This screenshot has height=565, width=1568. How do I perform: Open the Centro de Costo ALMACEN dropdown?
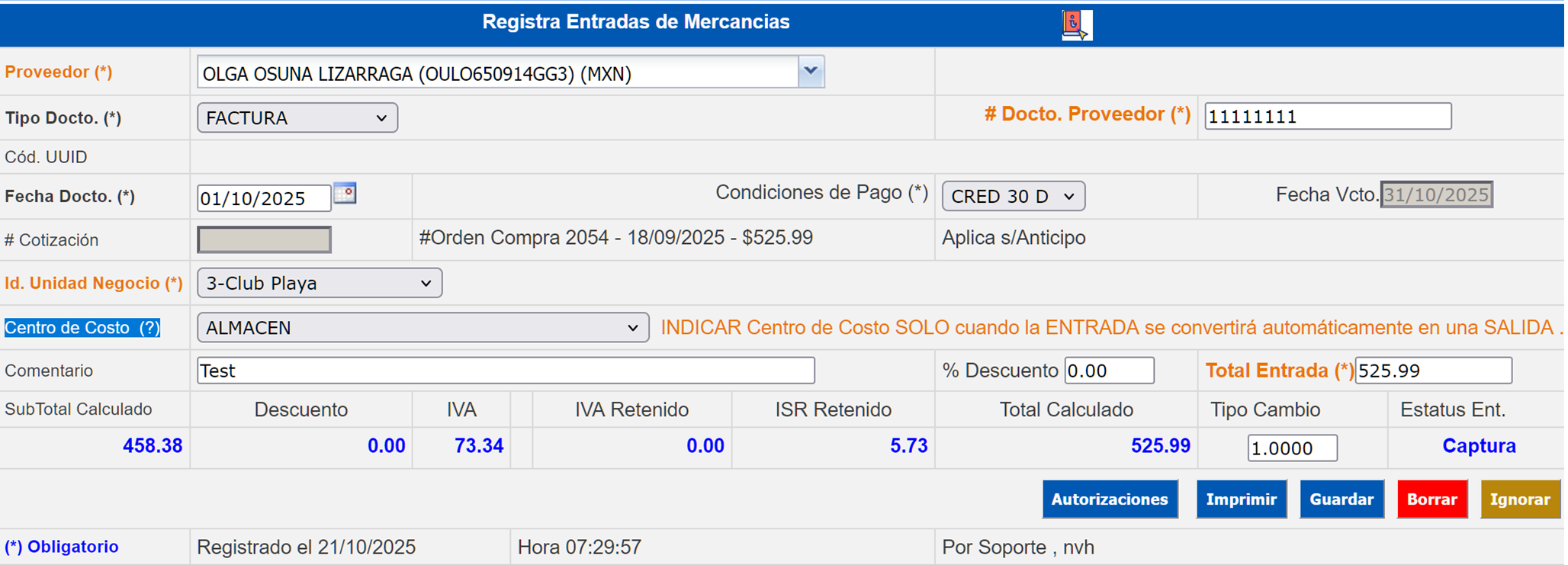coord(423,328)
